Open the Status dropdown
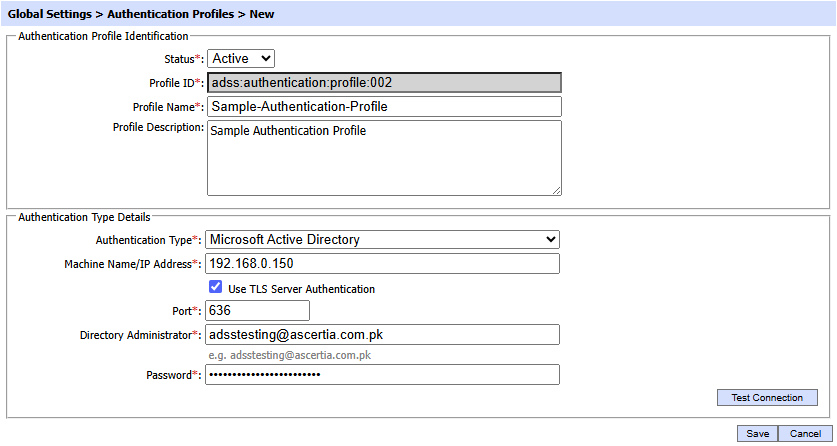 click(240, 59)
